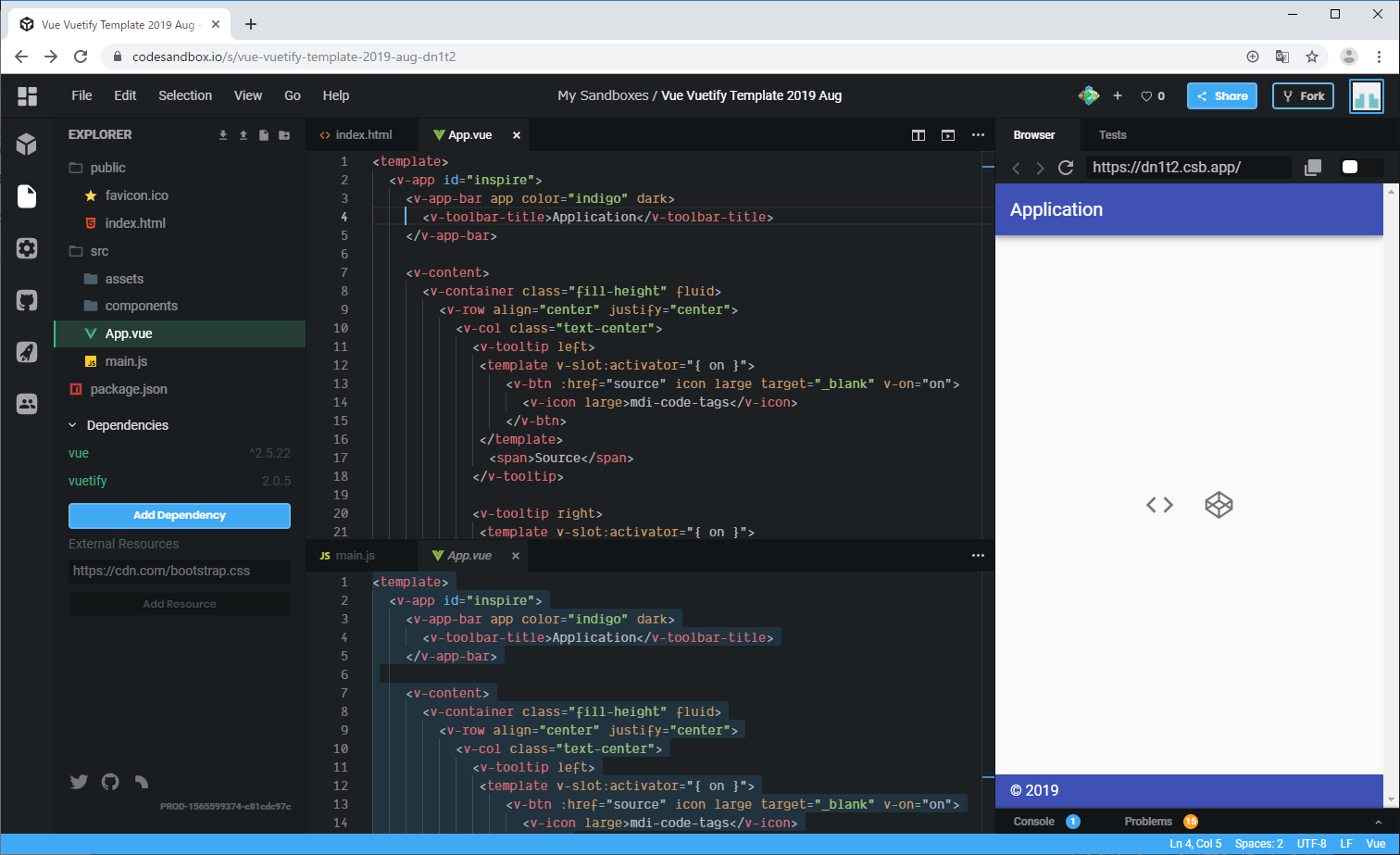Select the Browser tab

click(1034, 135)
